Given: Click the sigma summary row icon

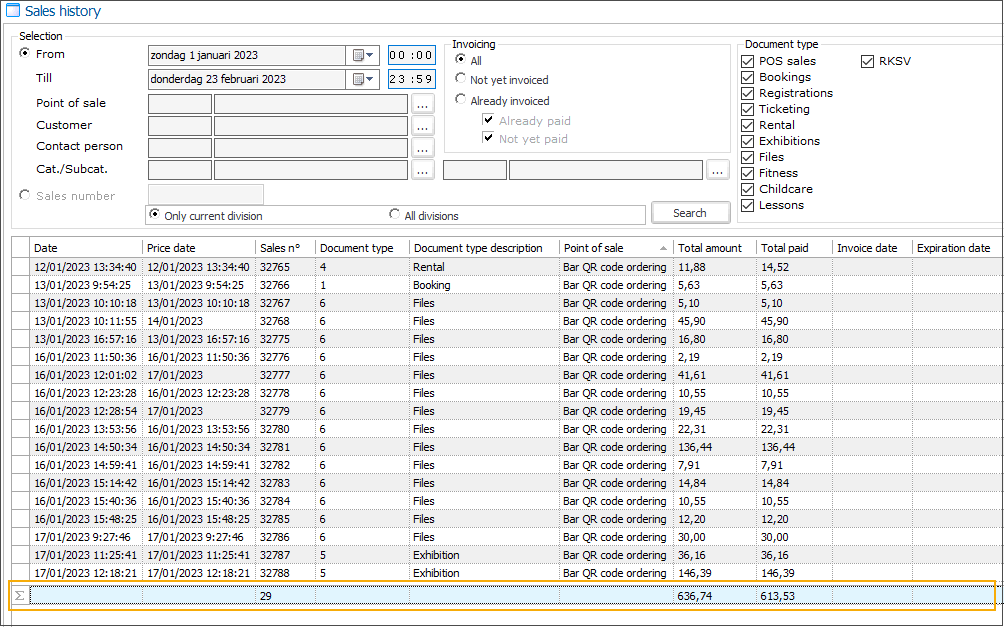Looking at the screenshot, I should tap(19, 595).
